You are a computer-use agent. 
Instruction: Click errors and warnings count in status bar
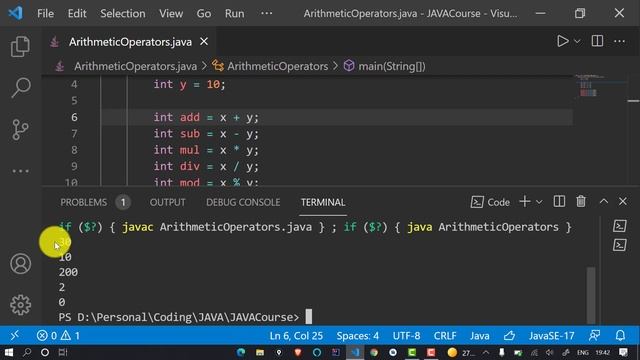point(58,336)
